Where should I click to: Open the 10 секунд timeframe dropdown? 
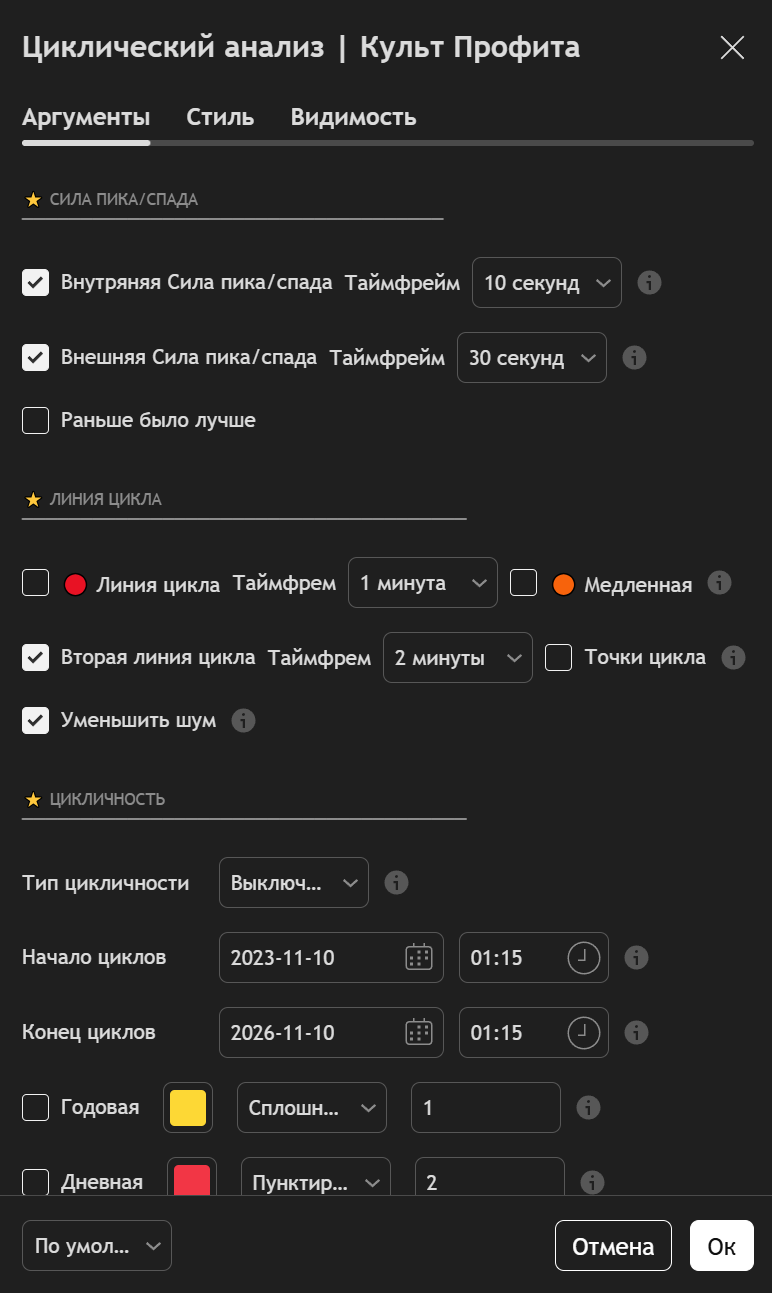coord(546,283)
